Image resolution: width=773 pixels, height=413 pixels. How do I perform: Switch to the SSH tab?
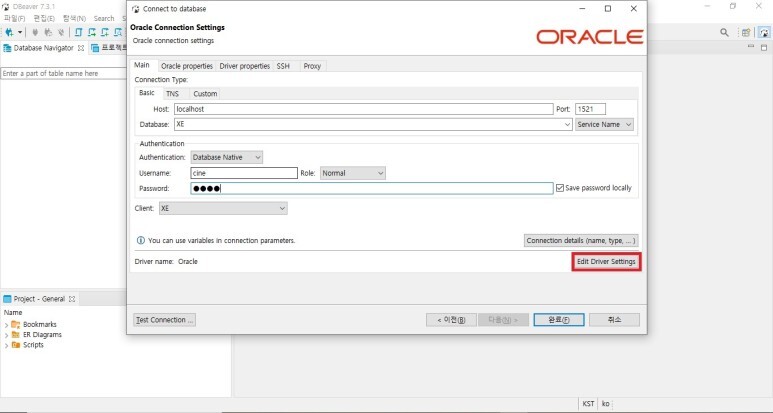point(283,66)
